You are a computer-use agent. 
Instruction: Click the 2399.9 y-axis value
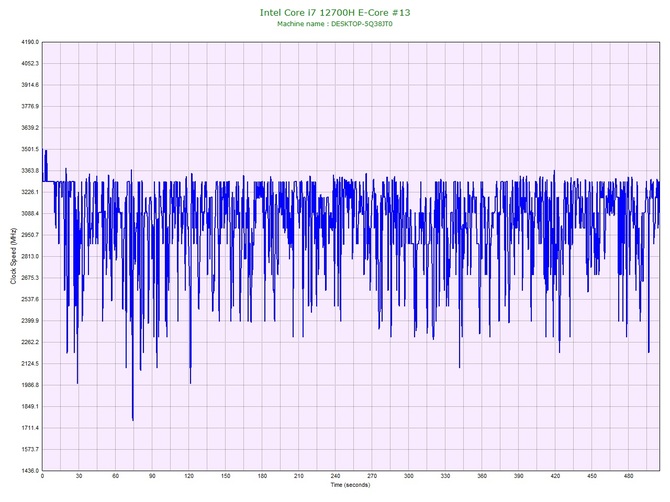[30, 320]
